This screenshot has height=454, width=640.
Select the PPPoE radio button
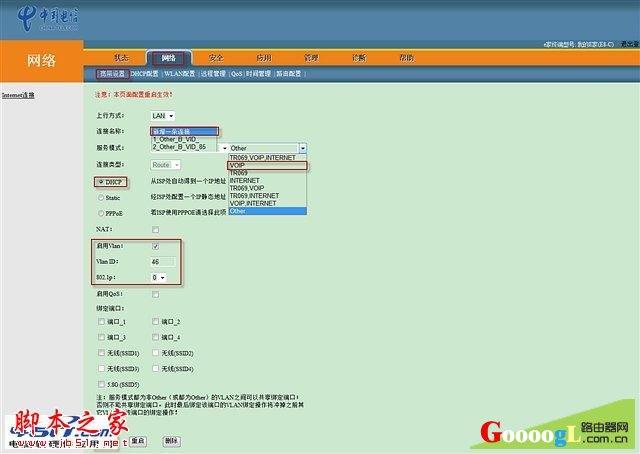100,213
